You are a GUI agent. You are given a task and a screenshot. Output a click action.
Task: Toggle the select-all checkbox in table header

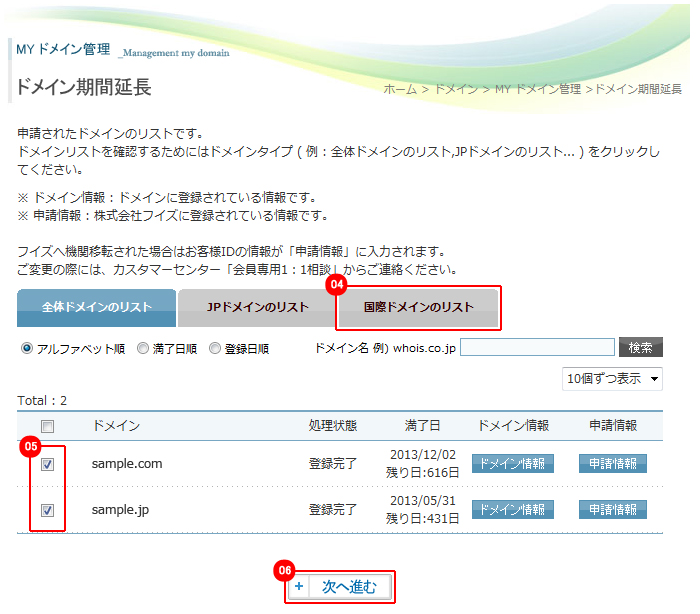pyautogui.click(x=47, y=427)
